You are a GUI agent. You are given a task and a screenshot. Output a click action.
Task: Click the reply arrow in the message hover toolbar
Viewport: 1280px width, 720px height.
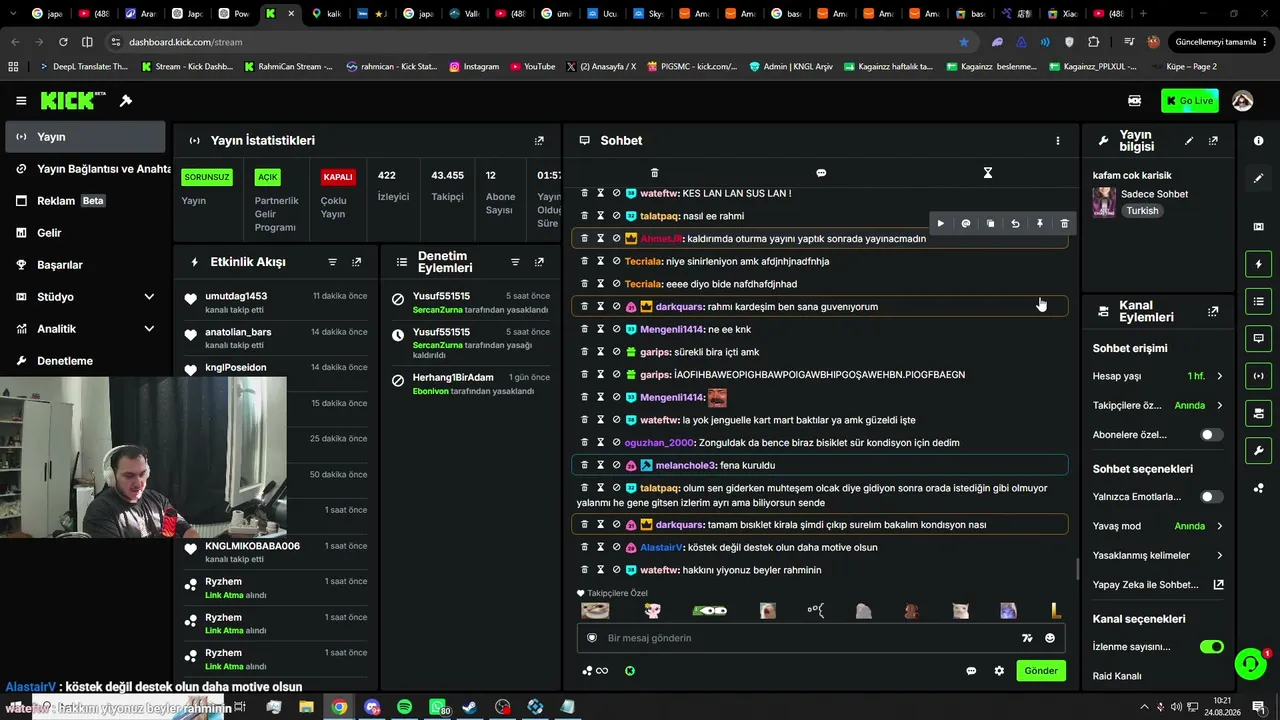click(x=1015, y=224)
